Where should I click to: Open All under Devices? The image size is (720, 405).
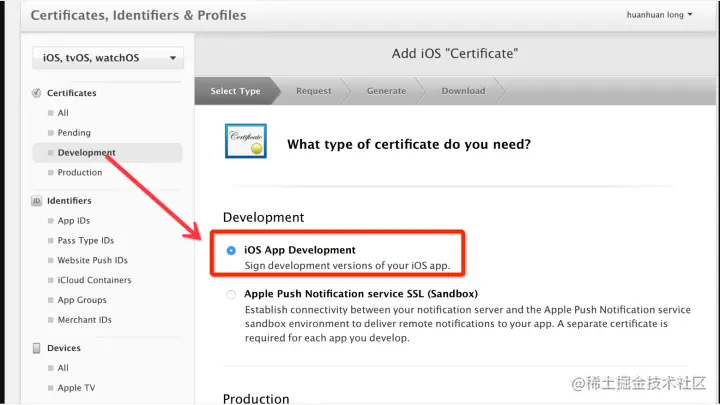point(63,368)
